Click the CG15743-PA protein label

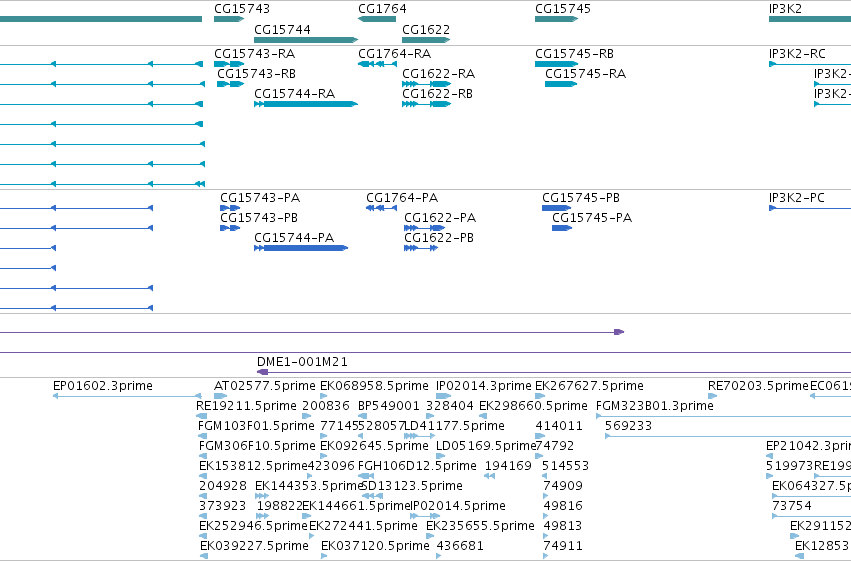(260, 197)
